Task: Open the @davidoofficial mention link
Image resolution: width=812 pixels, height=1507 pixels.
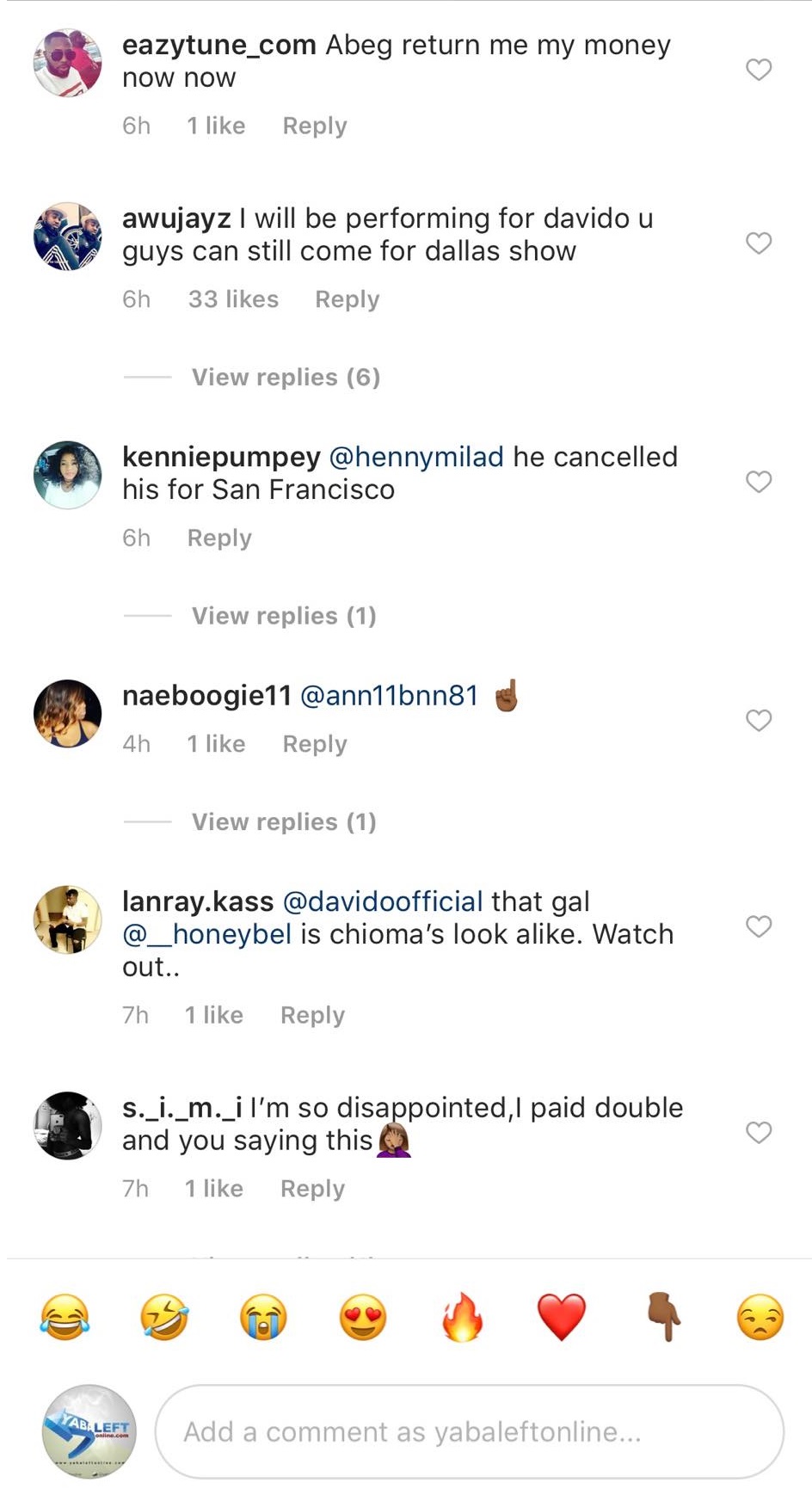Action: point(382,901)
